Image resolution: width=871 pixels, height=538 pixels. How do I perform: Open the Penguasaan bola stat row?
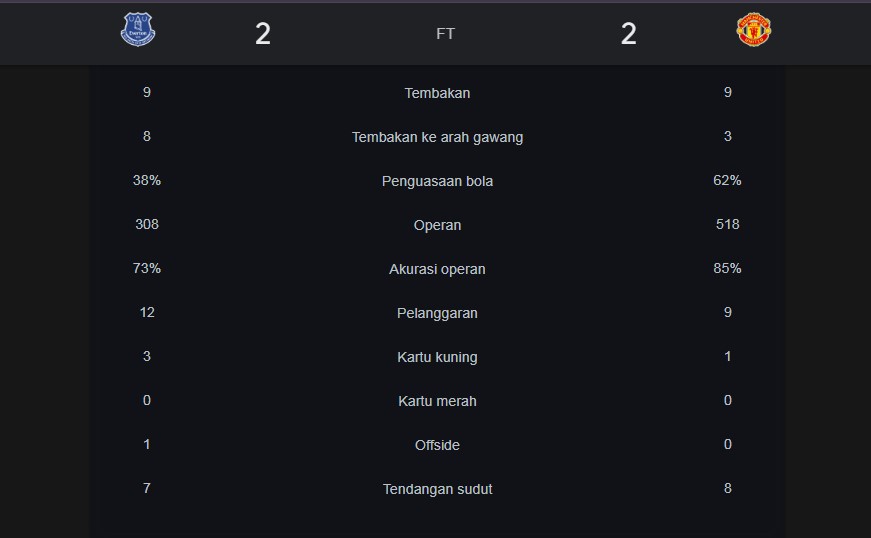tap(437, 181)
